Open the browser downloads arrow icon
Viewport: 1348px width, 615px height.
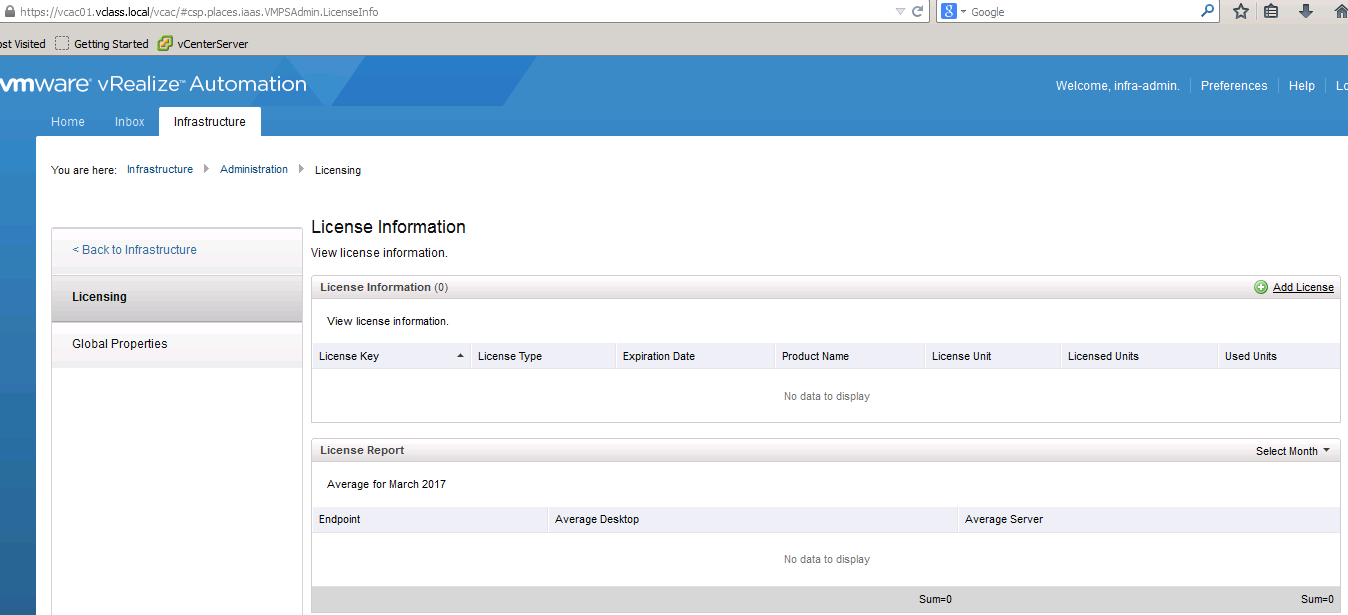1305,12
